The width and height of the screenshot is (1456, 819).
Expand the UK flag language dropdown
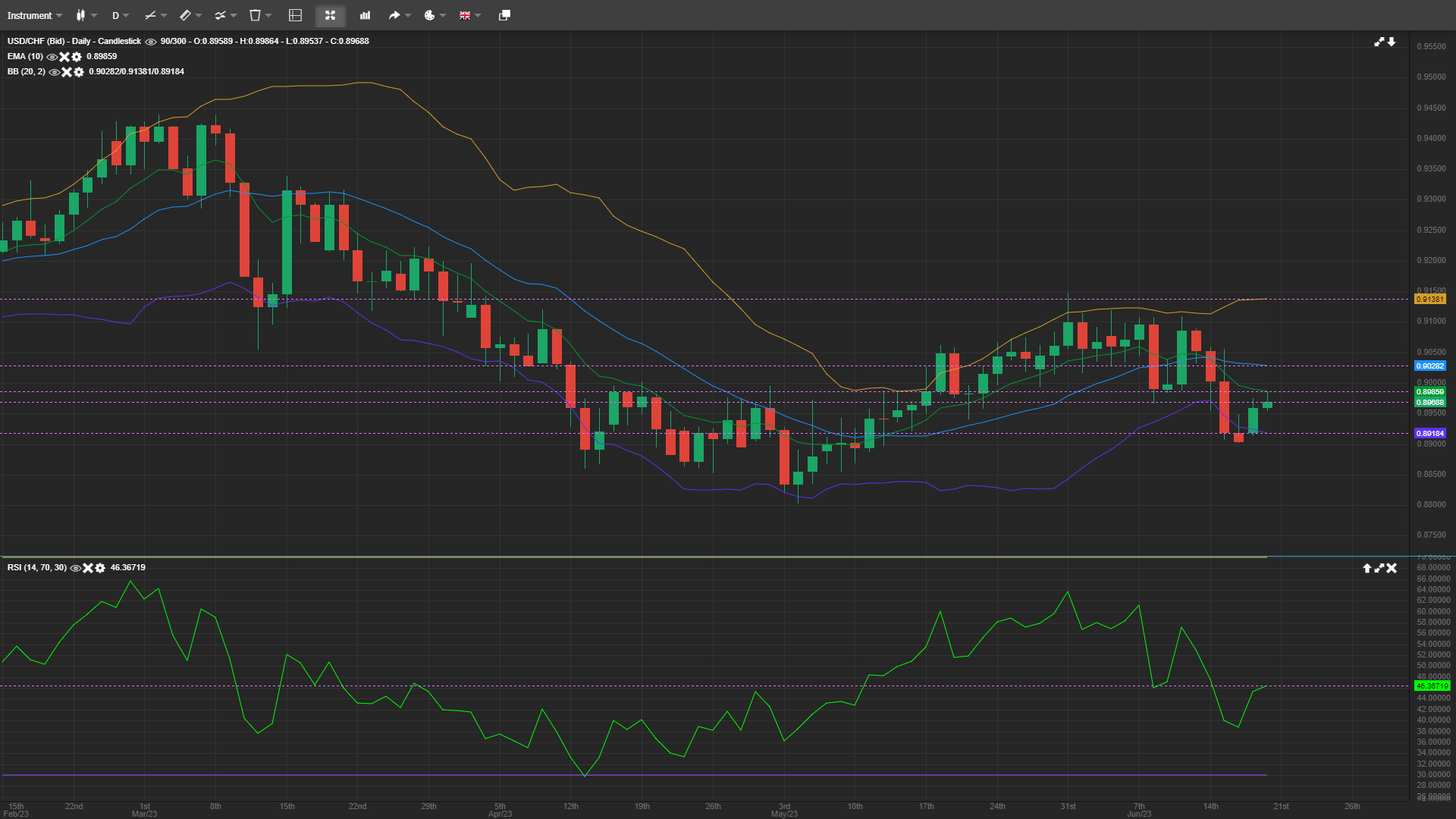[469, 15]
